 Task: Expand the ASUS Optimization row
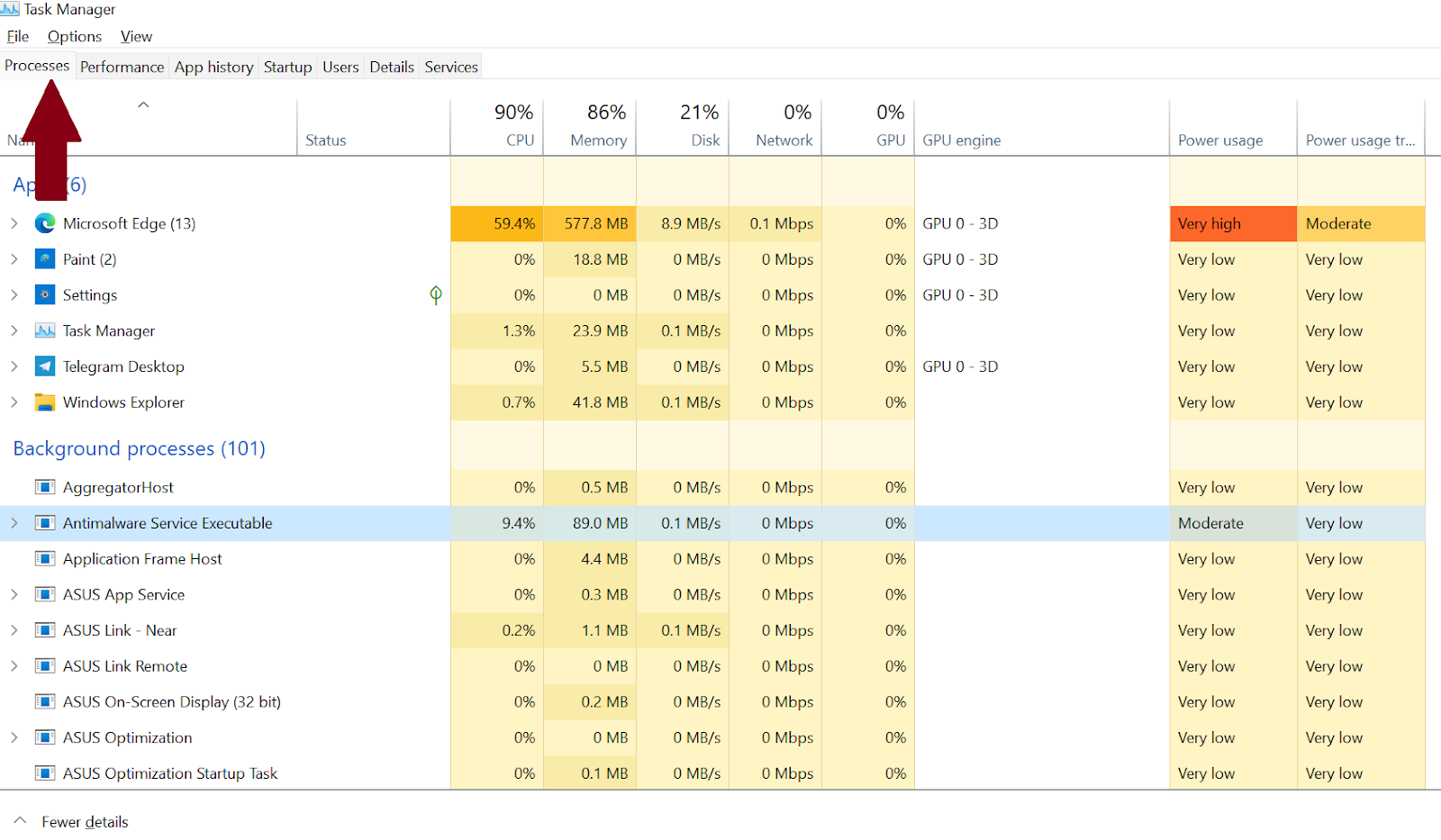coord(14,737)
